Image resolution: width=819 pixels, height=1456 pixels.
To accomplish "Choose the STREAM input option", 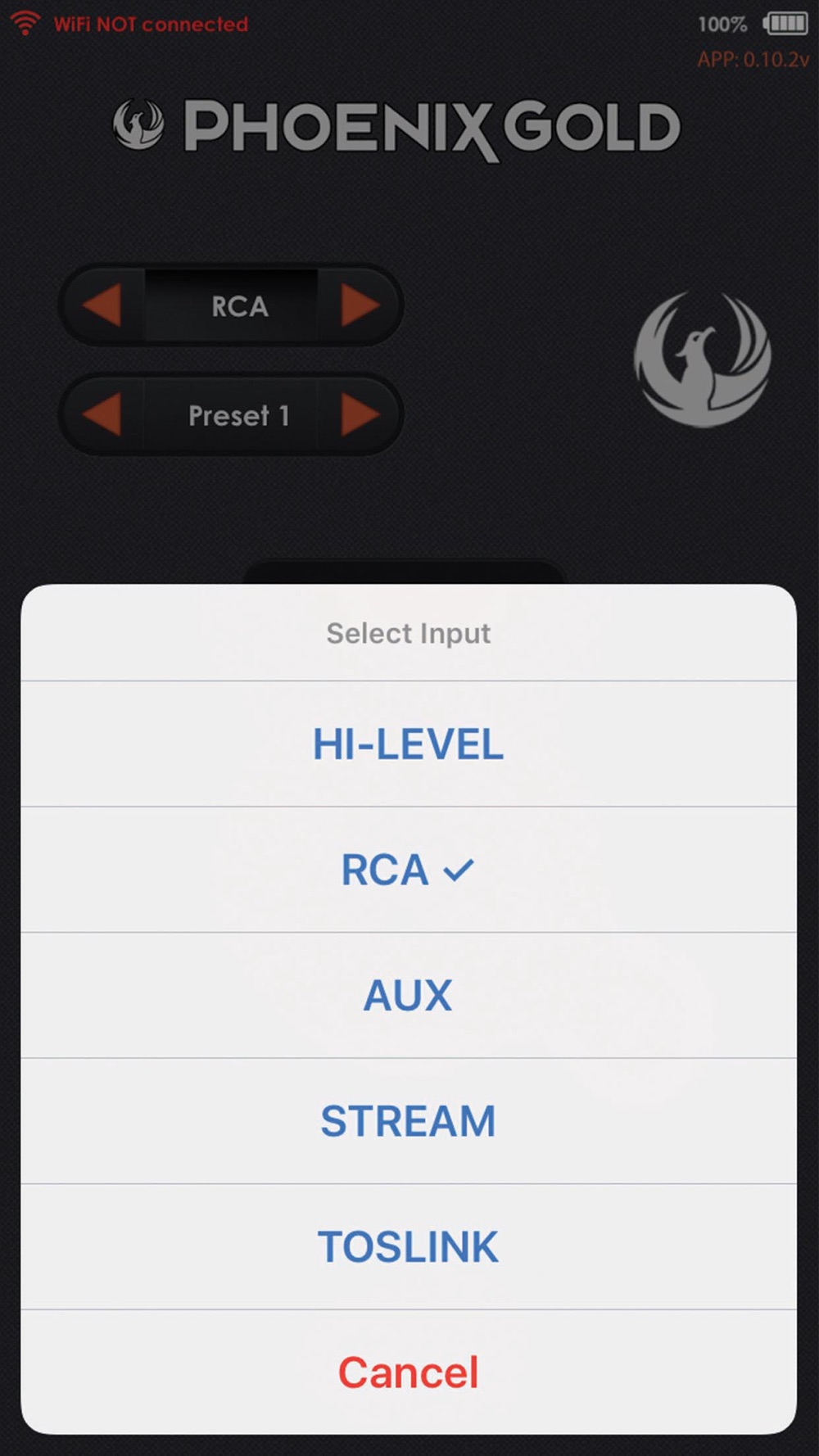I will (409, 1121).
